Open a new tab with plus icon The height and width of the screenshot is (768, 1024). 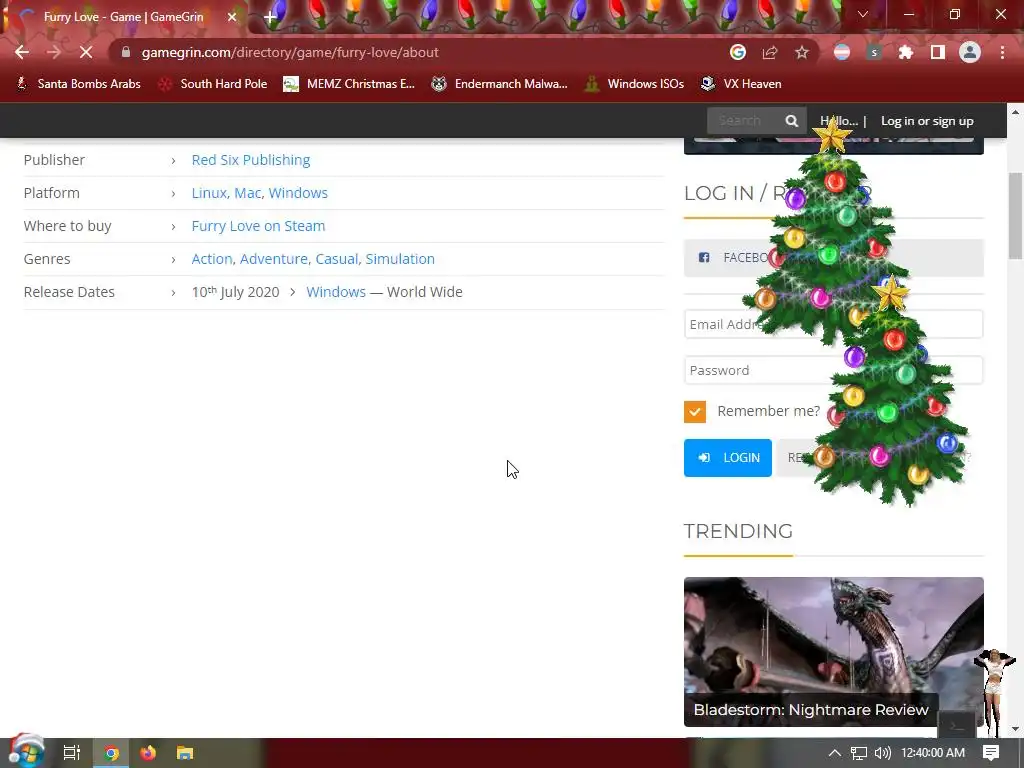(x=270, y=17)
